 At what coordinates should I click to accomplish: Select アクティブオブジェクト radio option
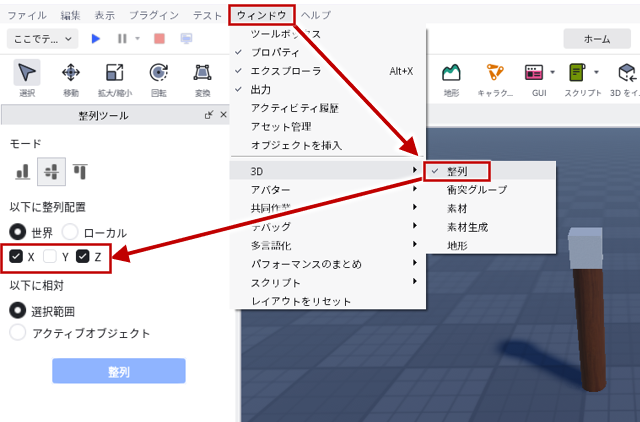[x=18, y=332]
